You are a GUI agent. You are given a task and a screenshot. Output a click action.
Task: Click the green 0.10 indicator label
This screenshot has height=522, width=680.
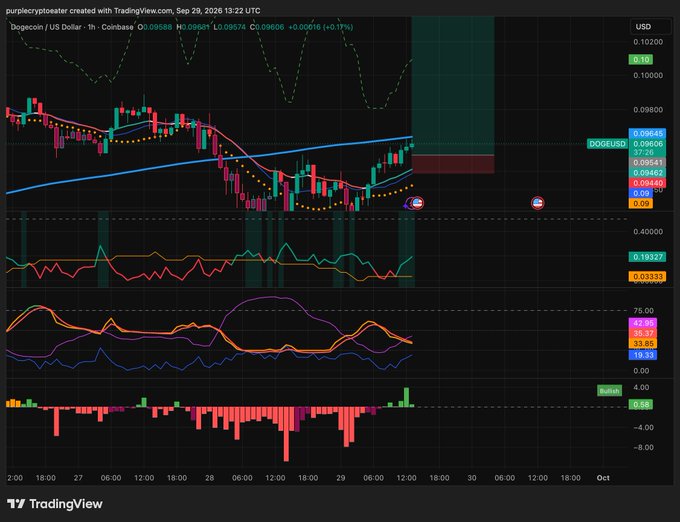[x=641, y=59]
